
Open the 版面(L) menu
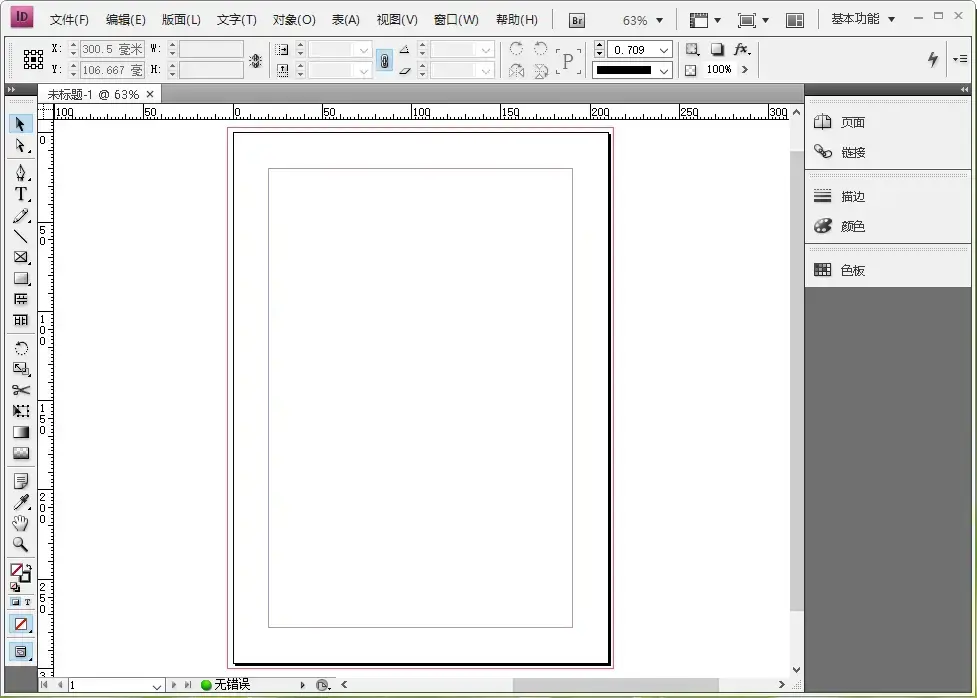click(x=181, y=20)
